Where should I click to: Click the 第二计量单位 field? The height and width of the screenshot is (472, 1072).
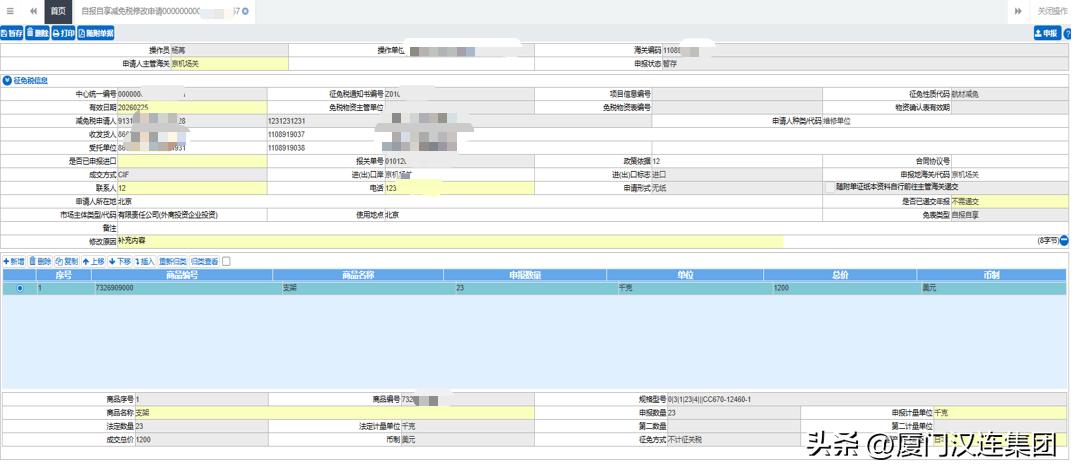pyautogui.click(x=1000, y=426)
